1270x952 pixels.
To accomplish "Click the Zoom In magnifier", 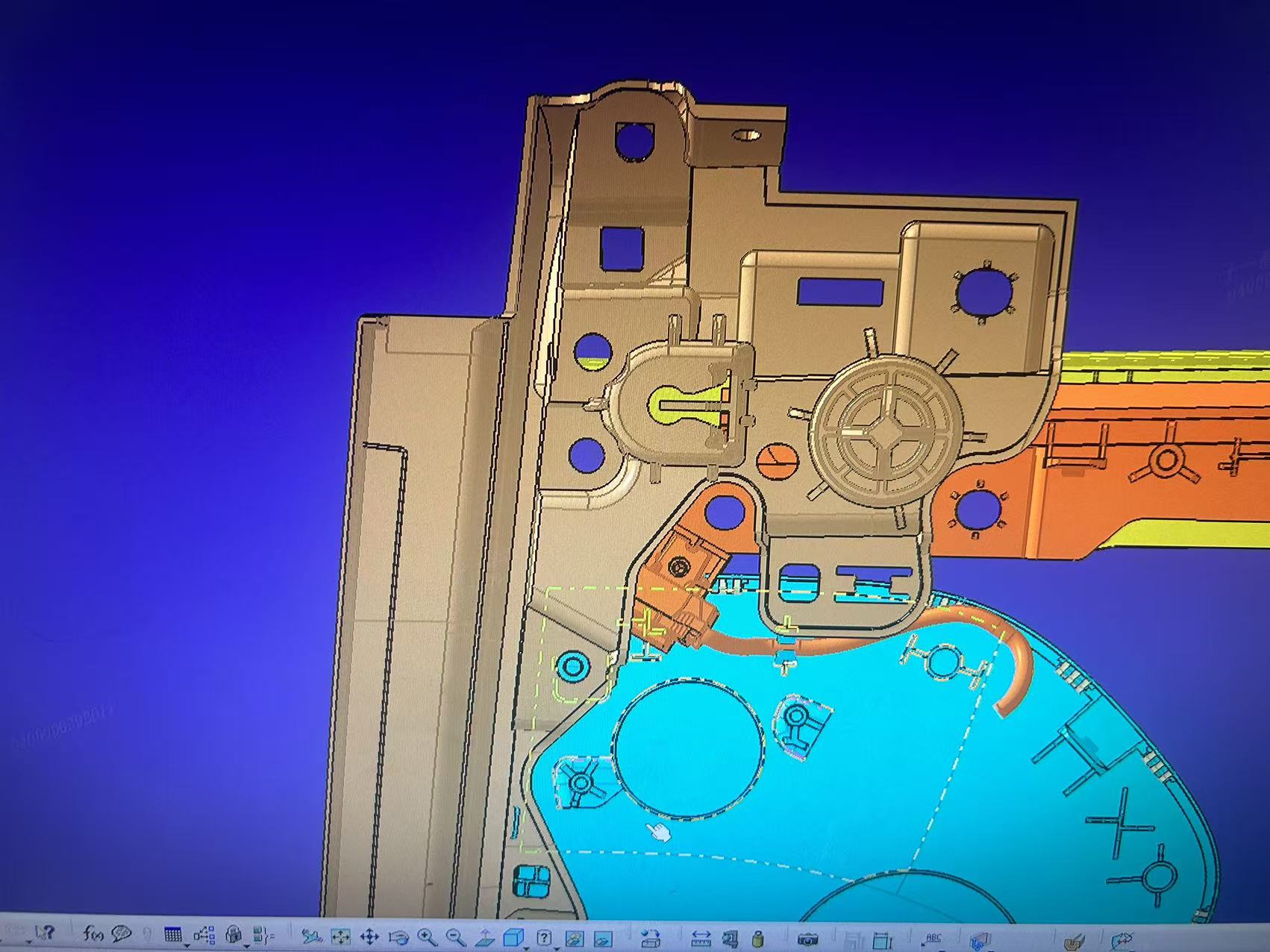I will point(427,937).
